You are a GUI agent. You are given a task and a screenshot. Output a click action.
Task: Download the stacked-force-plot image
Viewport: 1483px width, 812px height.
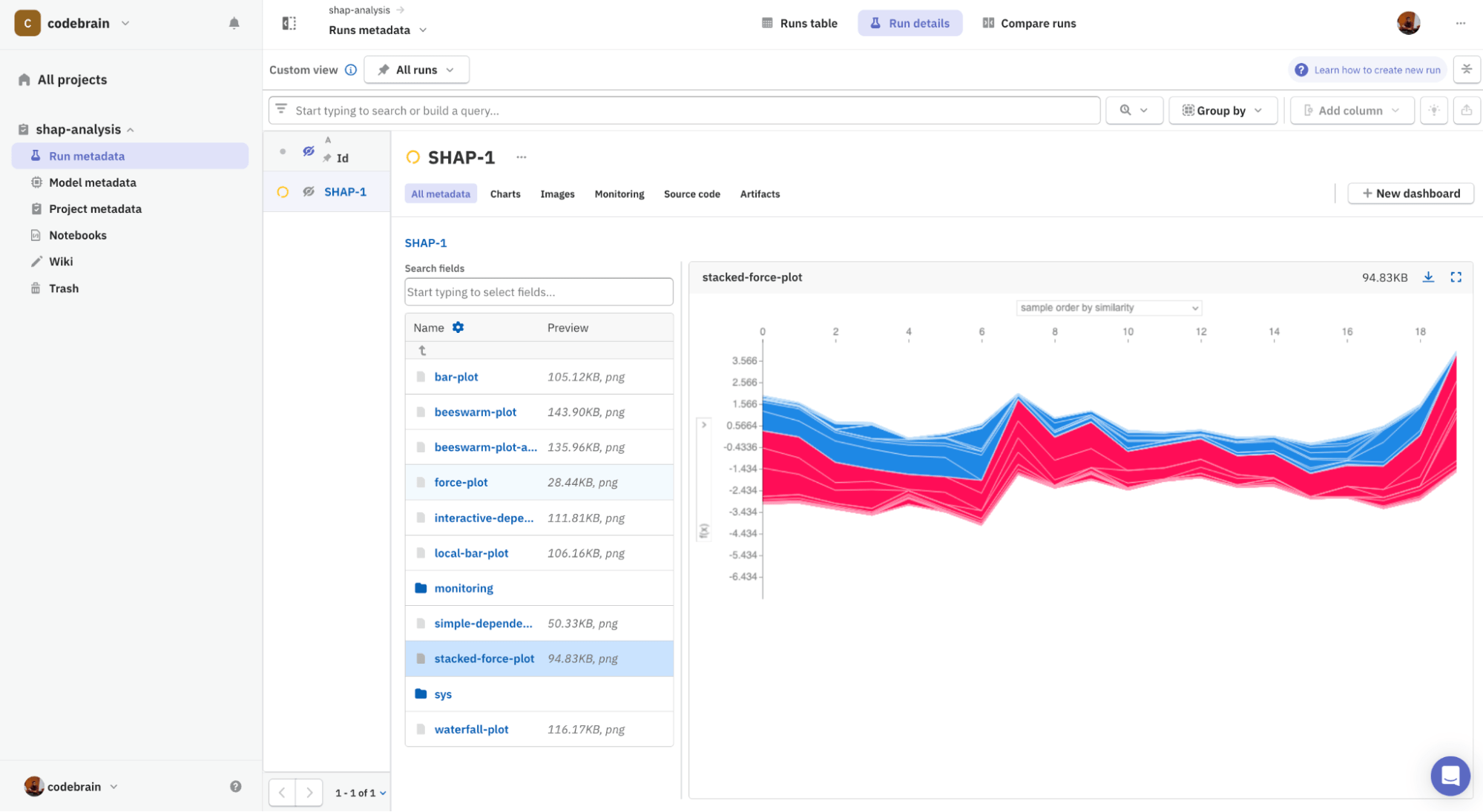point(1428,277)
